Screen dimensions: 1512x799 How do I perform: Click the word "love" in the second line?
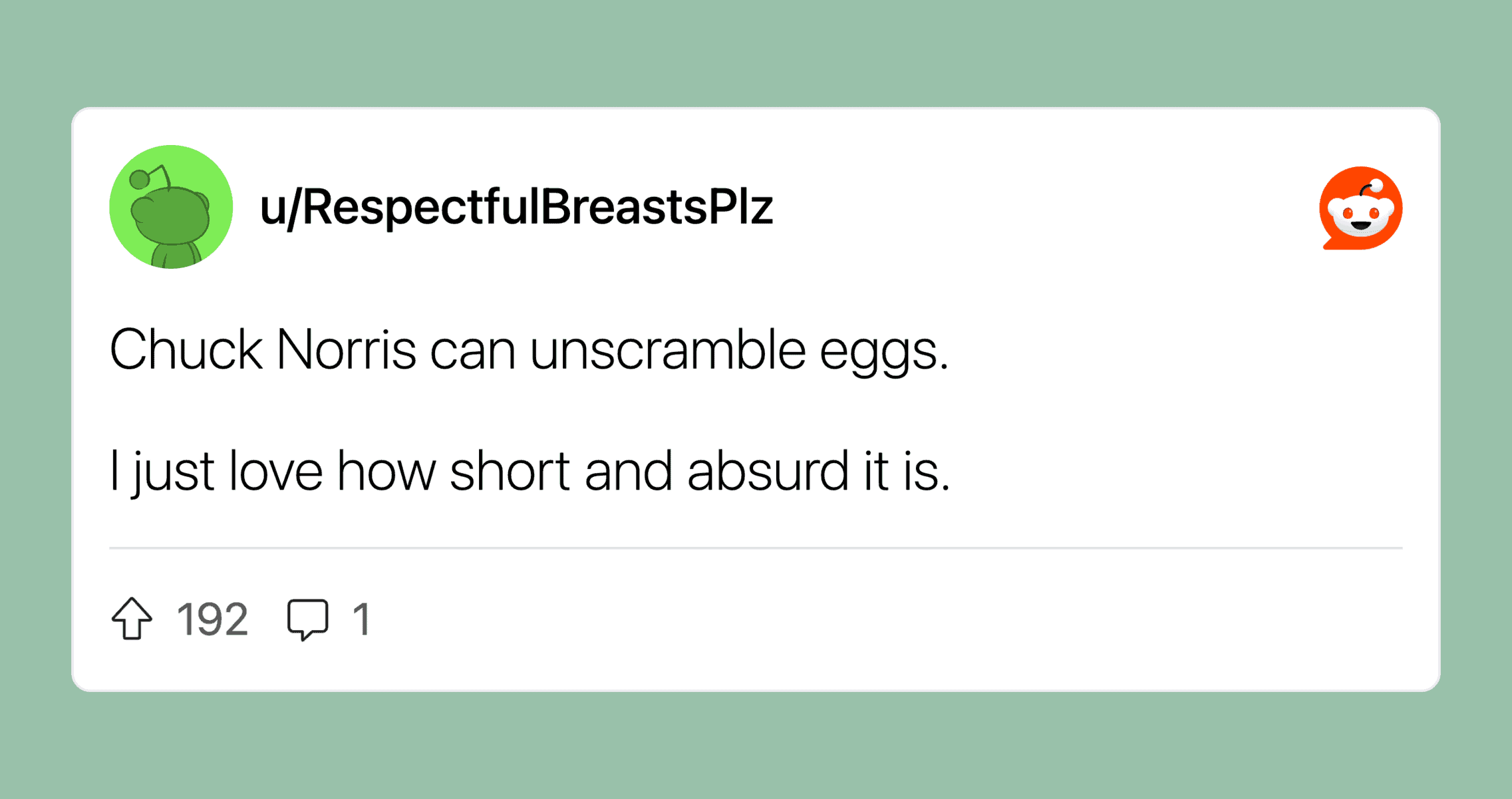click(275, 471)
